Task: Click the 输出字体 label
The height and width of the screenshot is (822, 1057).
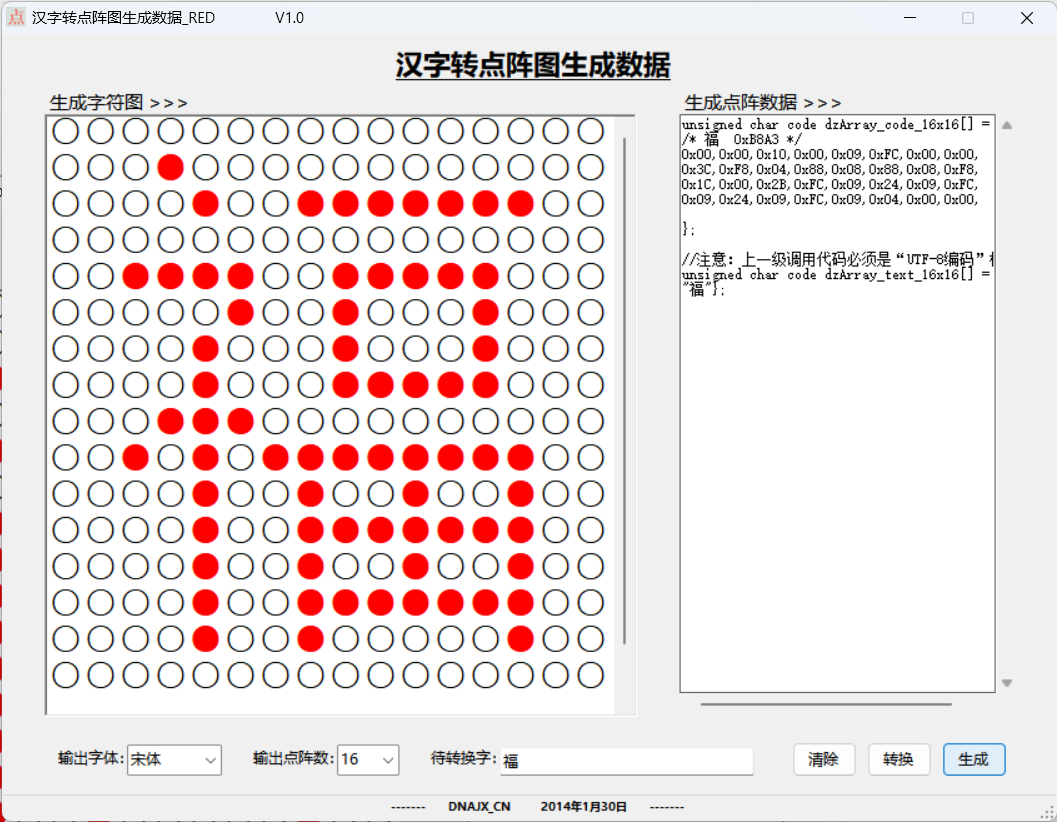Action: click(x=91, y=758)
